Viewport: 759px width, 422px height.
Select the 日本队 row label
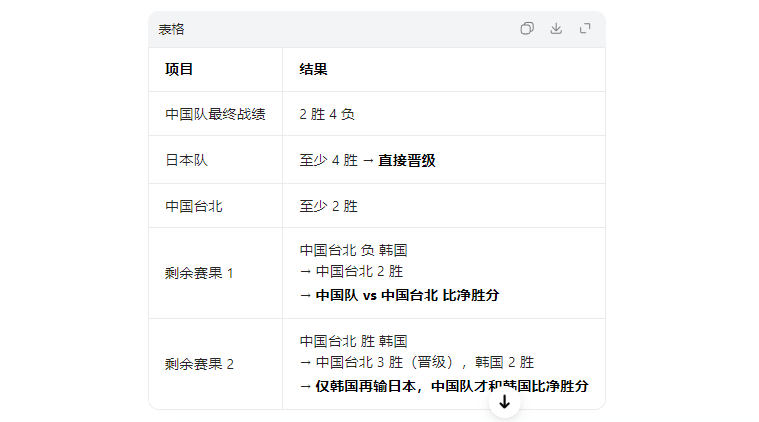(x=186, y=160)
